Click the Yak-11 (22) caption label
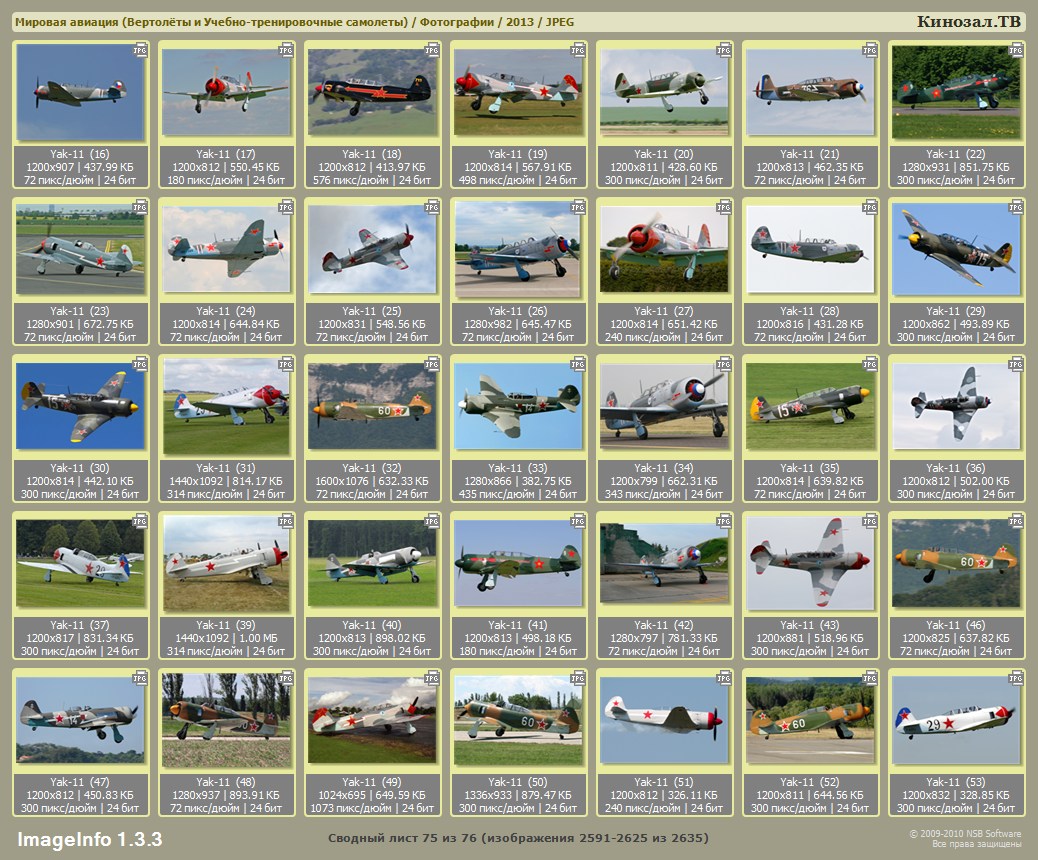This screenshot has height=860, width=1038. click(x=956, y=154)
